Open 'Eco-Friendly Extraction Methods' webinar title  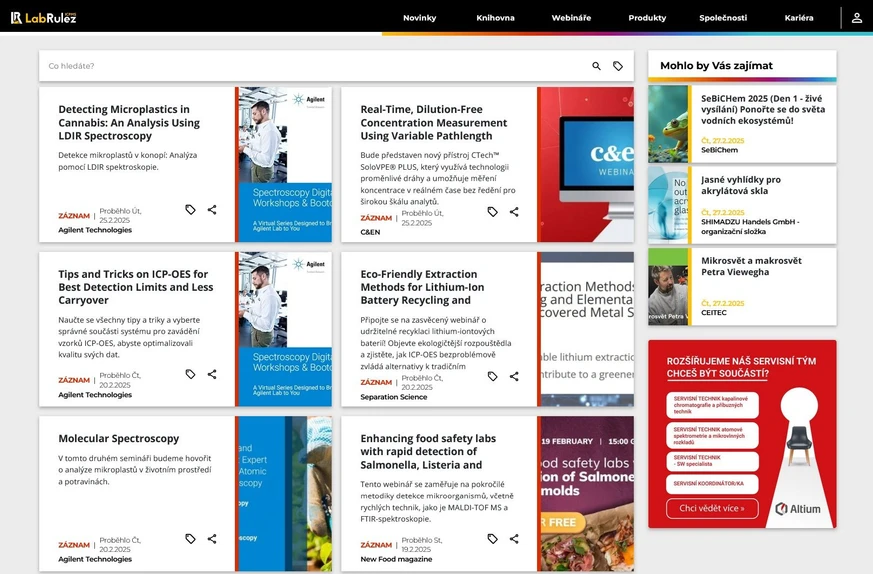pyautogui.click(x=422, y=287)
